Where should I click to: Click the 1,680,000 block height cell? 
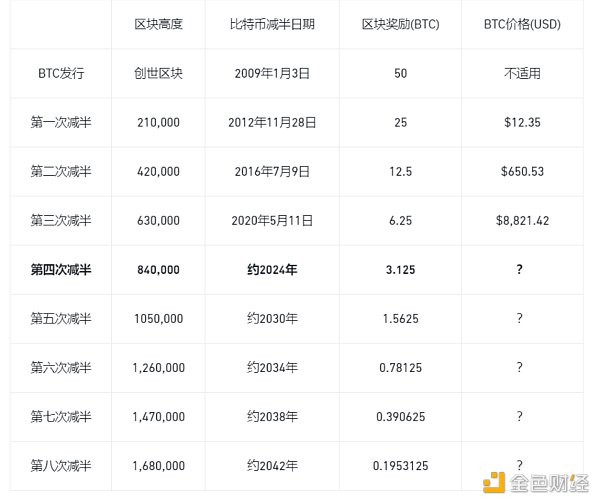click(157, 465)
